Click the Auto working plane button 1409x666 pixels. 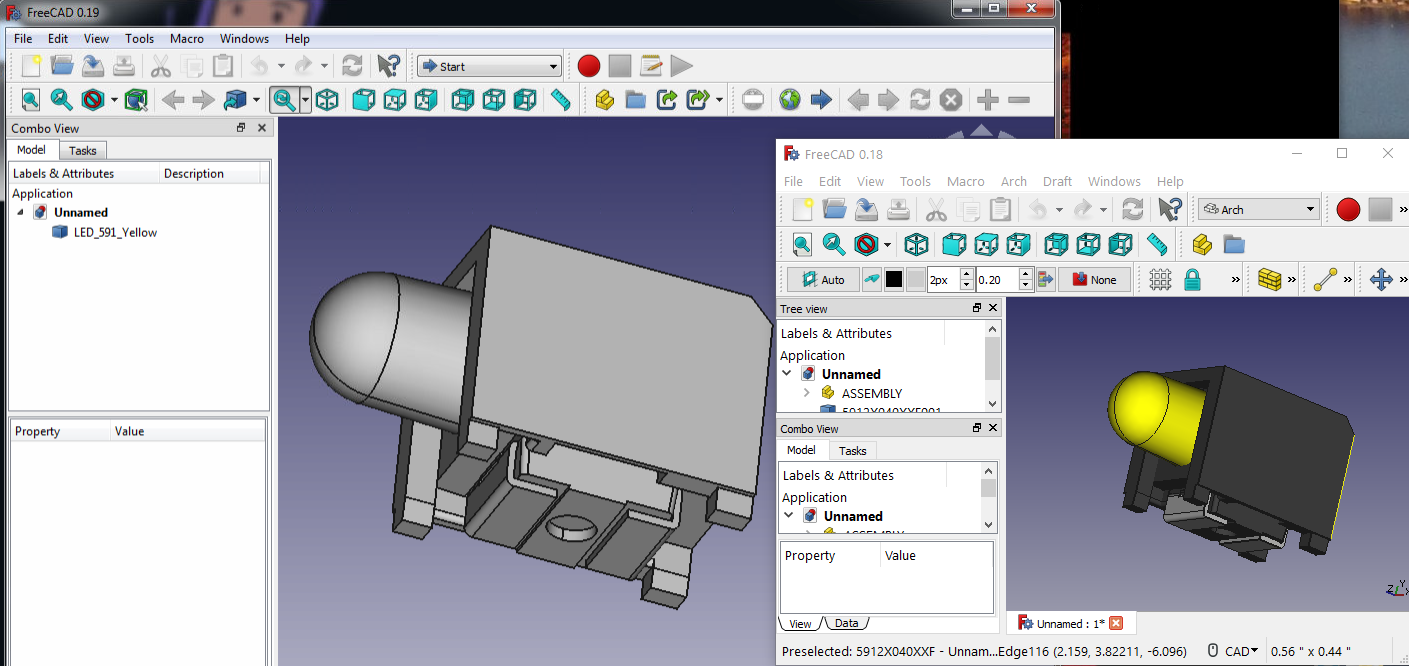pos(822,280)
